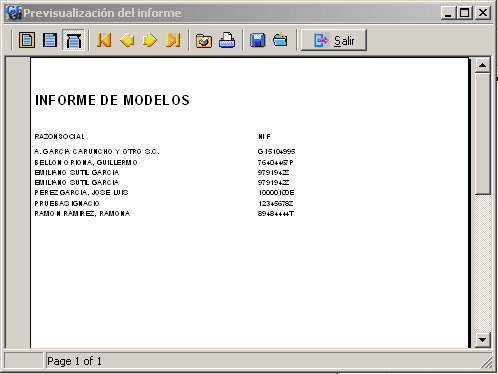Screen dimensions: 498x374
Task: Switch to 100% zoom view icon
Action: (x=50, y=40)
